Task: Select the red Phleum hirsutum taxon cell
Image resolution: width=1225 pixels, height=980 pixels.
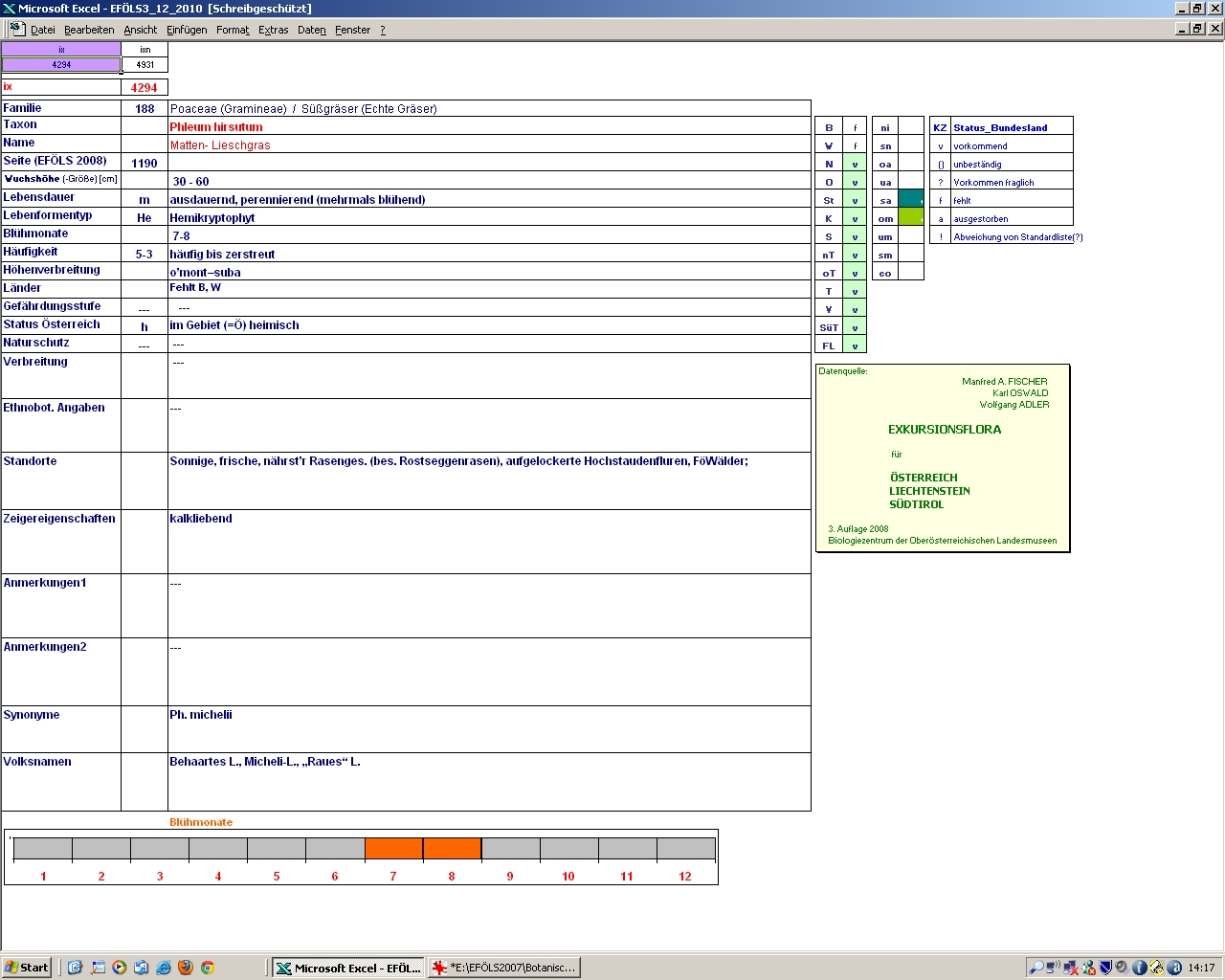Action: (x=216, y=127)
